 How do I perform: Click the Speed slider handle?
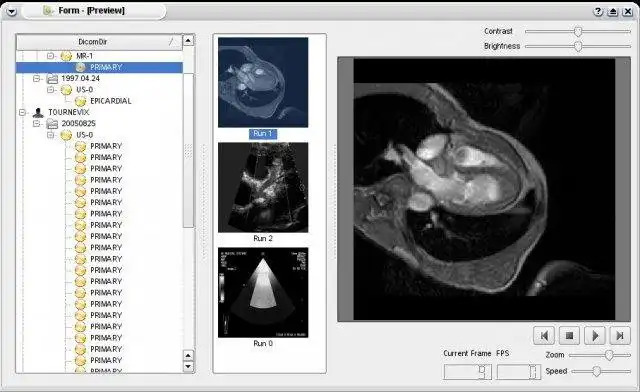[596, 371]
